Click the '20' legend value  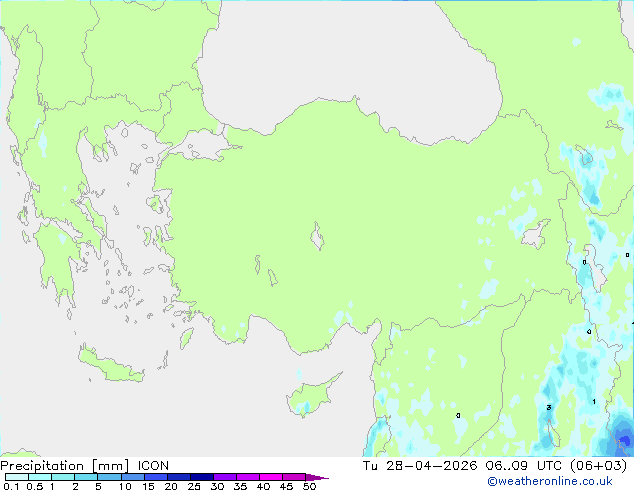click(x=171, y=486)
